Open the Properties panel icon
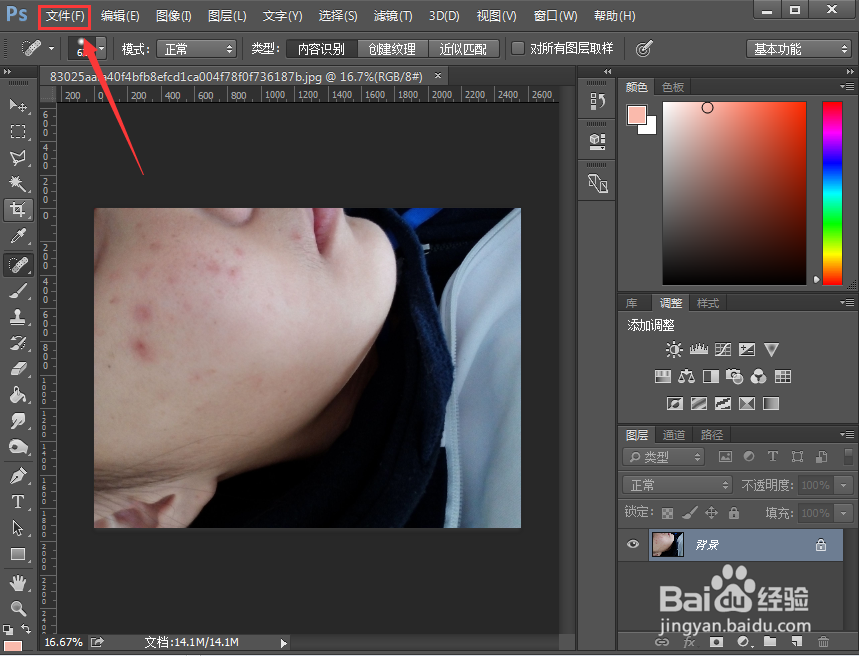859x656 pixels. click(x=597, y=142)
